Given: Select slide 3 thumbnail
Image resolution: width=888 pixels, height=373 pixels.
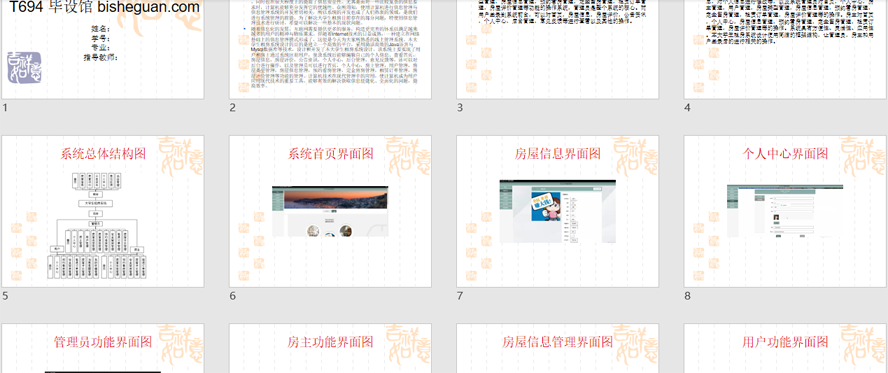Looking at the screenshot, I should [558, 49].
